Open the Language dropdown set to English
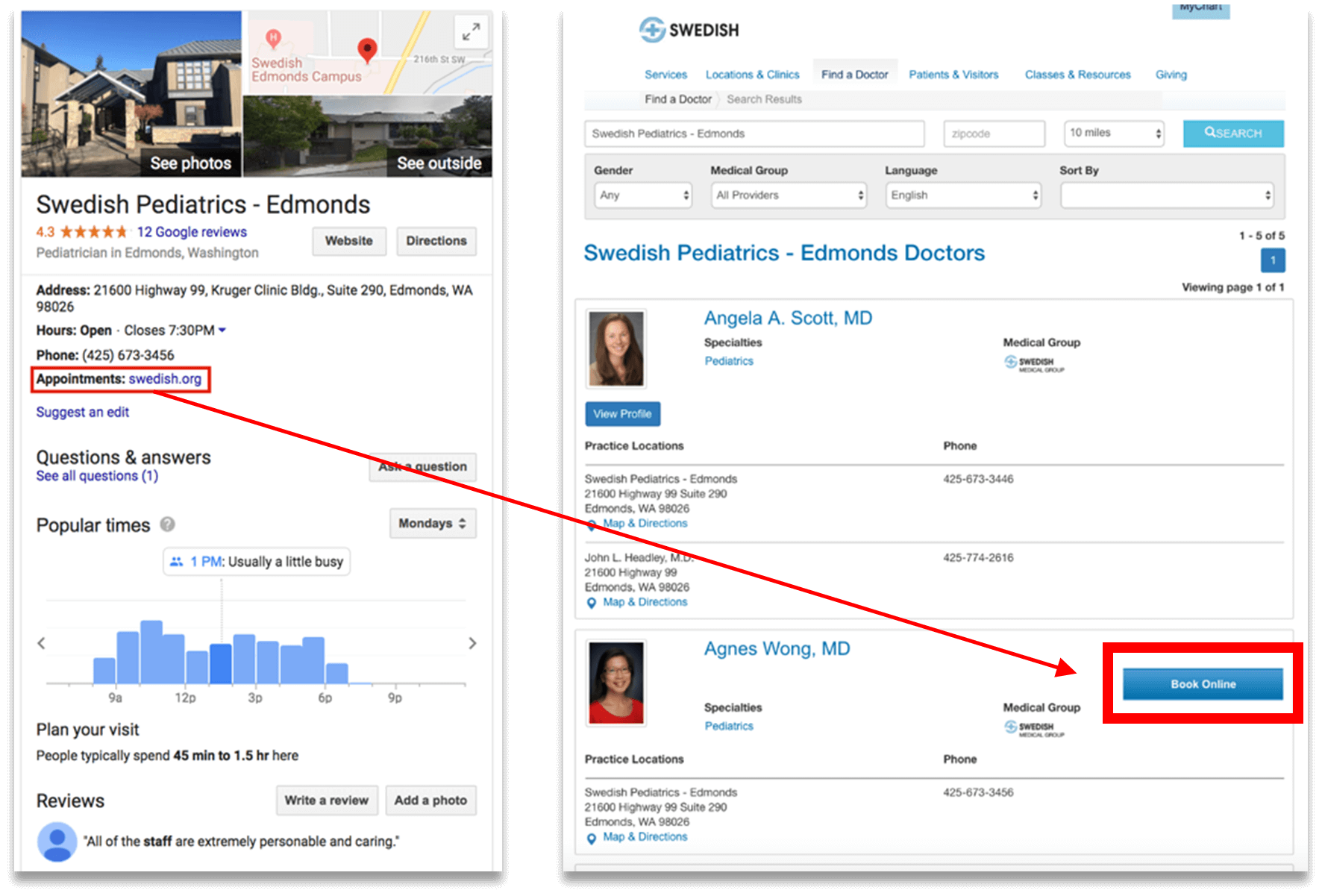 click(963, 195)
